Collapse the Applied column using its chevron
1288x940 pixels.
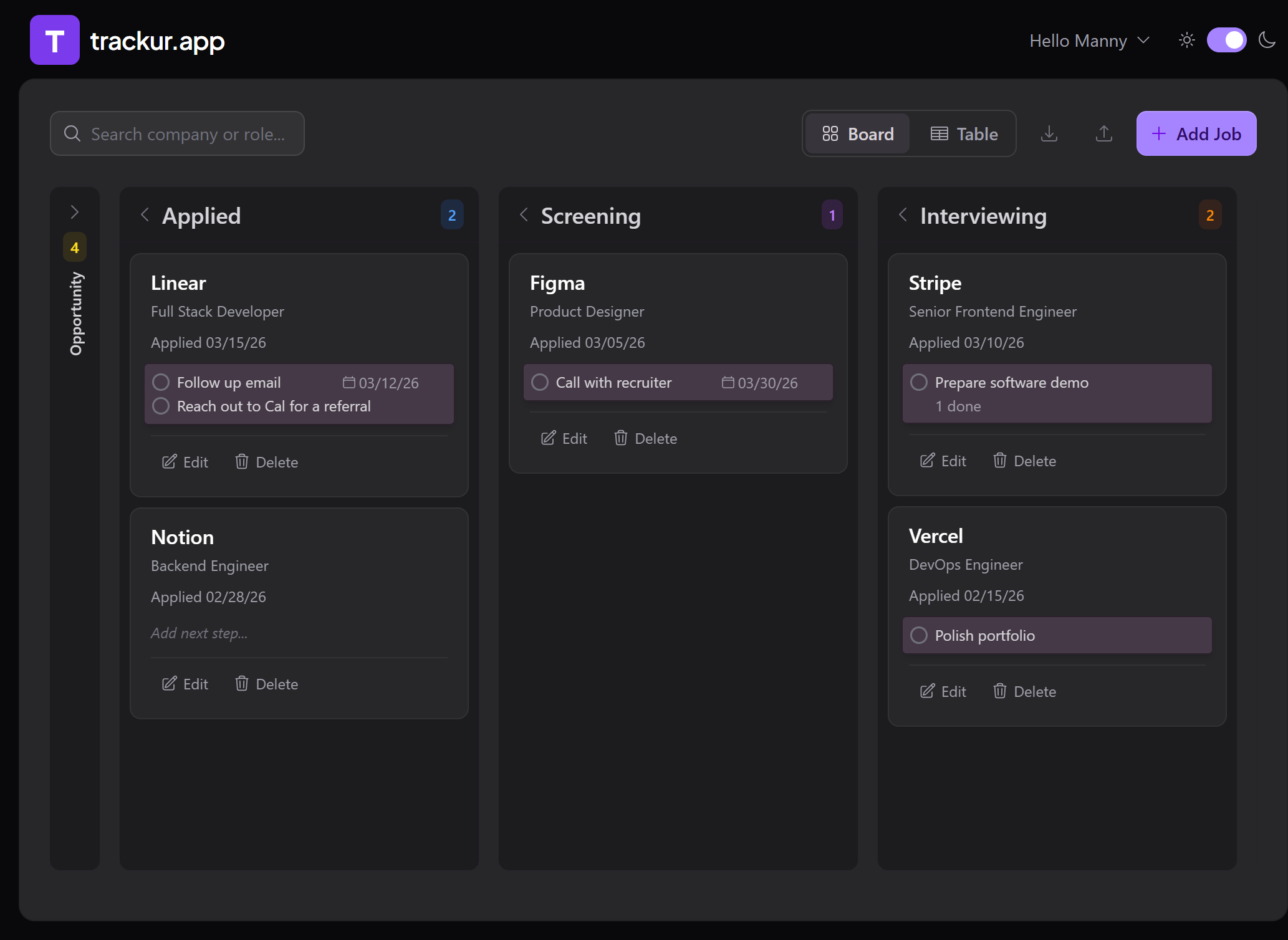pyautogui.click(x=145, y=215)
